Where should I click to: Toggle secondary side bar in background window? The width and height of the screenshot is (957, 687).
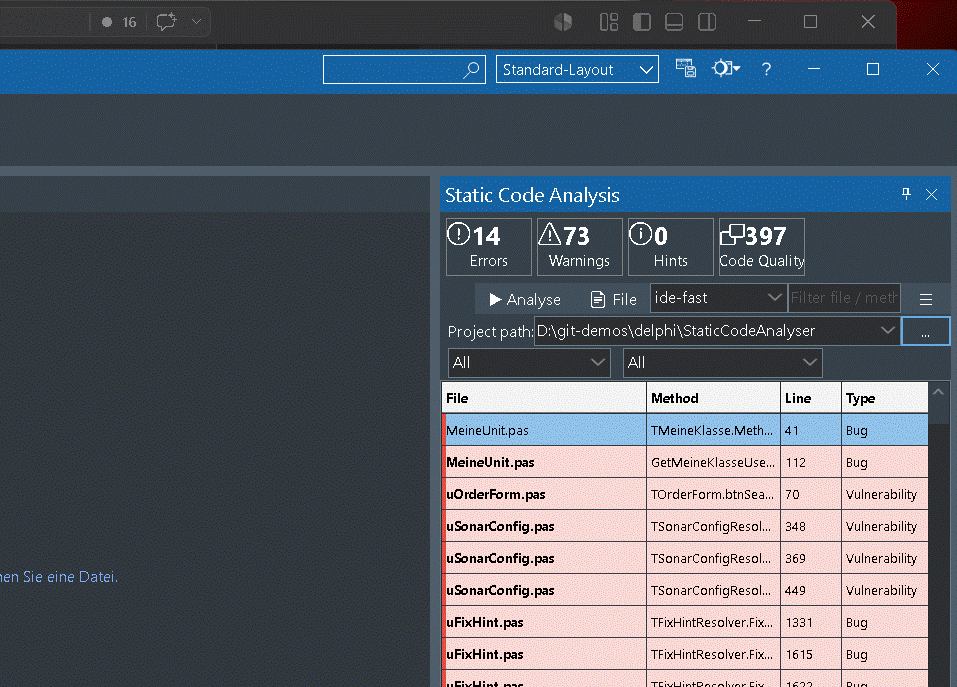point(707,22)
